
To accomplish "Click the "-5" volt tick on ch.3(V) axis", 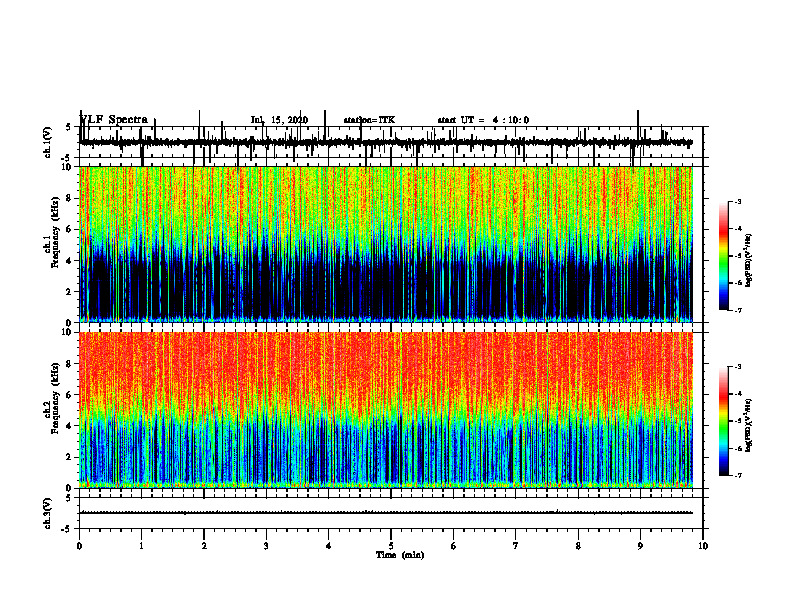I will pos(67,529).
